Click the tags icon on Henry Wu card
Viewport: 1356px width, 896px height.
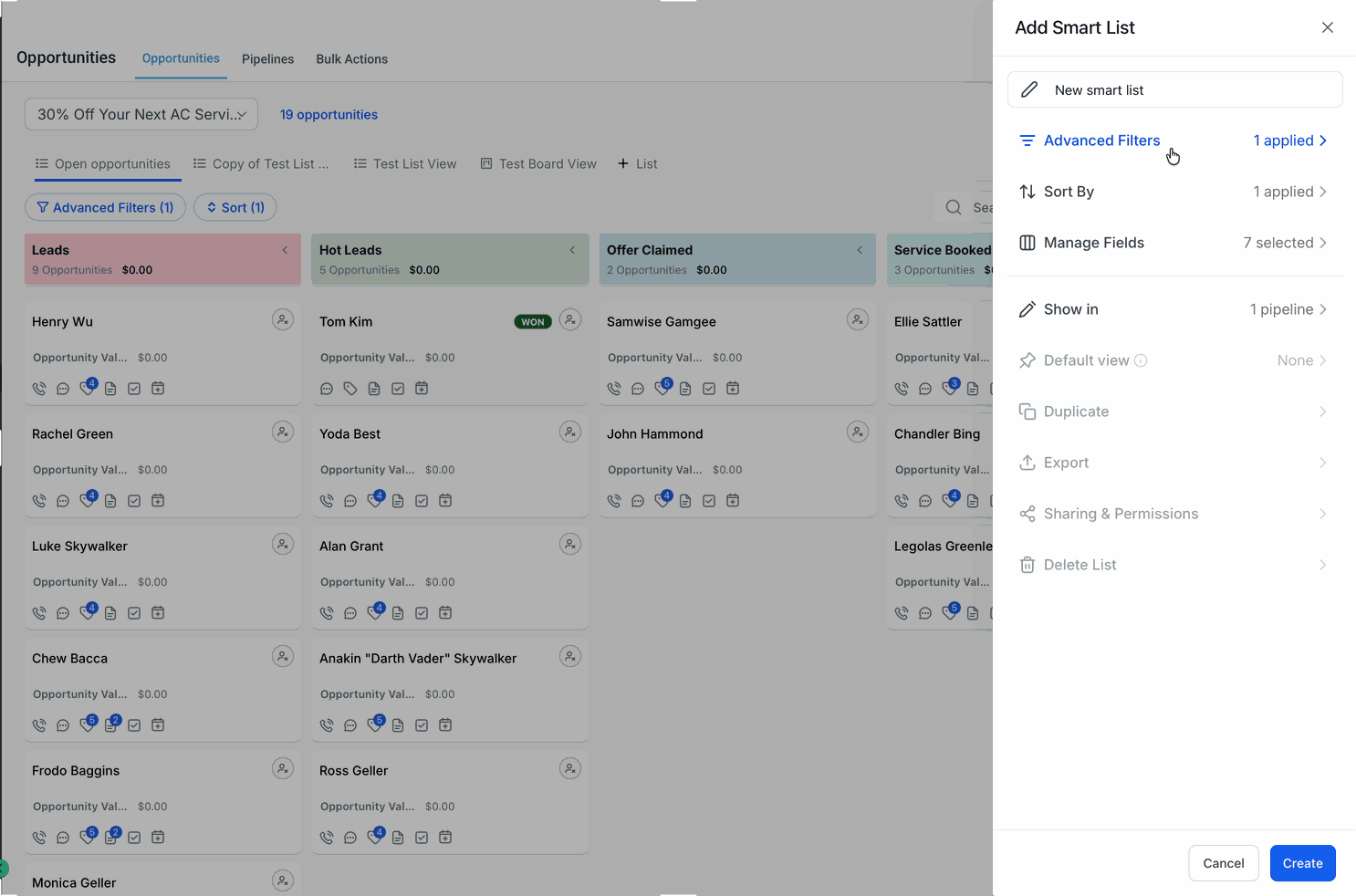coord(88,387)
